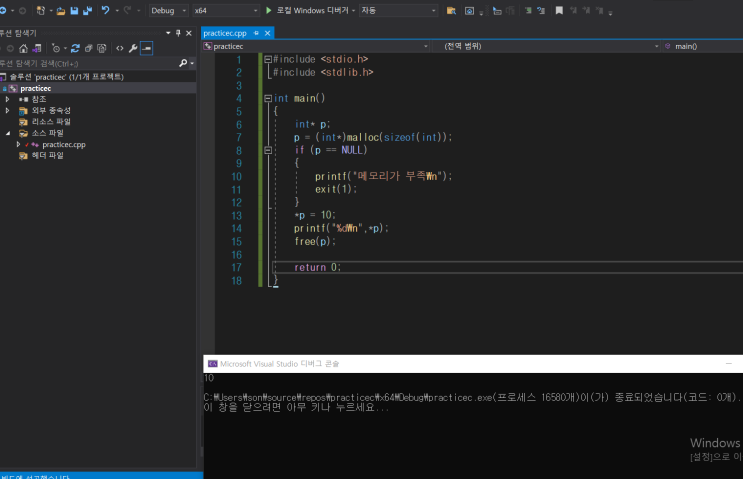
Task: Expand the practicec.cpp tree node arrow
Action: pyautogui.click(x=18, y=145)
